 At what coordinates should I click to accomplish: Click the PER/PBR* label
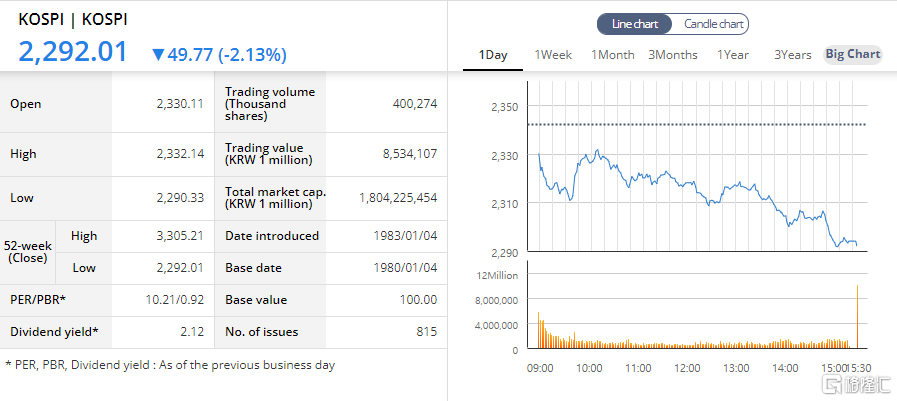pyautogui.click(x=38, y=300)
